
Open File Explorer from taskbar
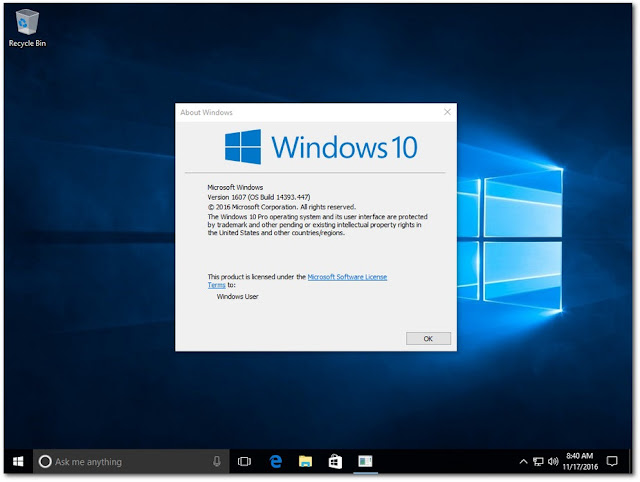[x=305, y=462]
